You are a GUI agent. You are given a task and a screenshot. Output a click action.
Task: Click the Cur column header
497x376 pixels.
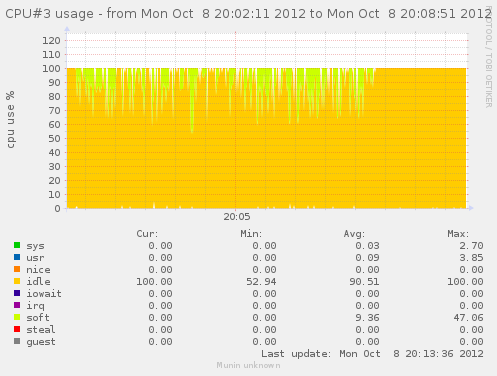(x=147, y=234)
